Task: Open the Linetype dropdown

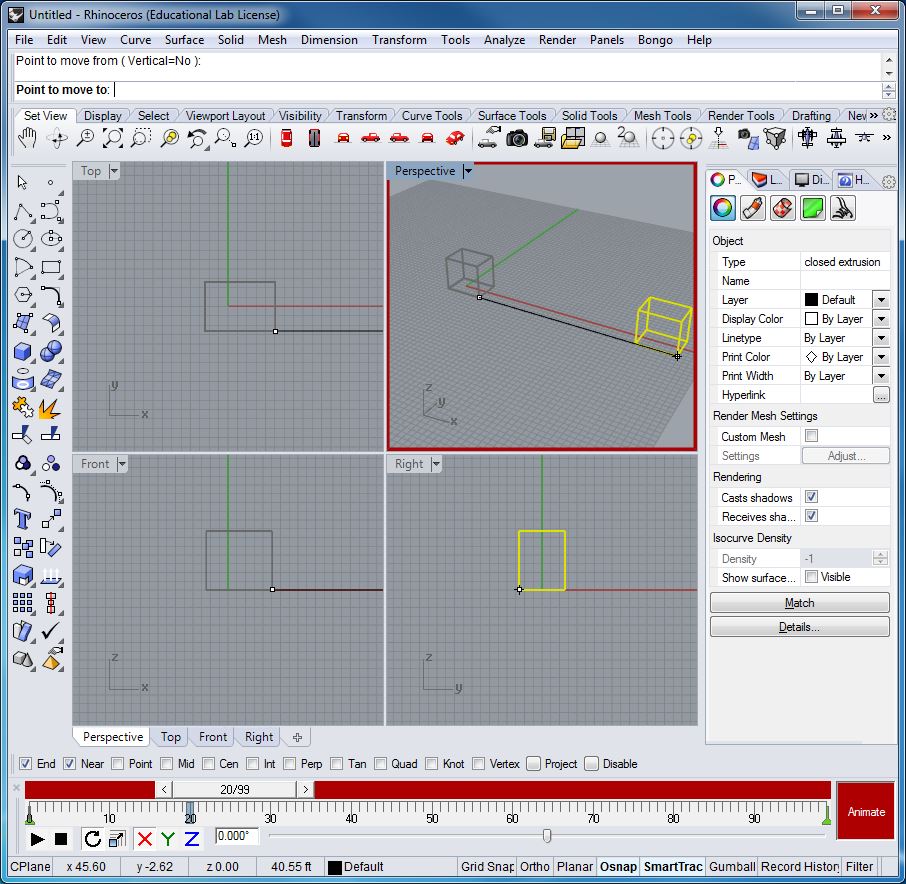Action: [x=881, y=338]
